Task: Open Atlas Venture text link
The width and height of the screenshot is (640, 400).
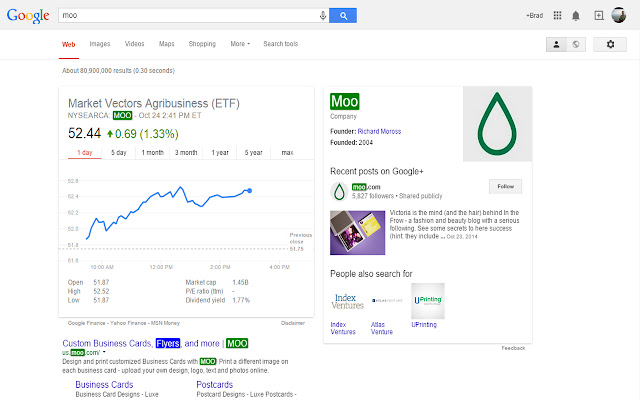Action: pos(382,328)
